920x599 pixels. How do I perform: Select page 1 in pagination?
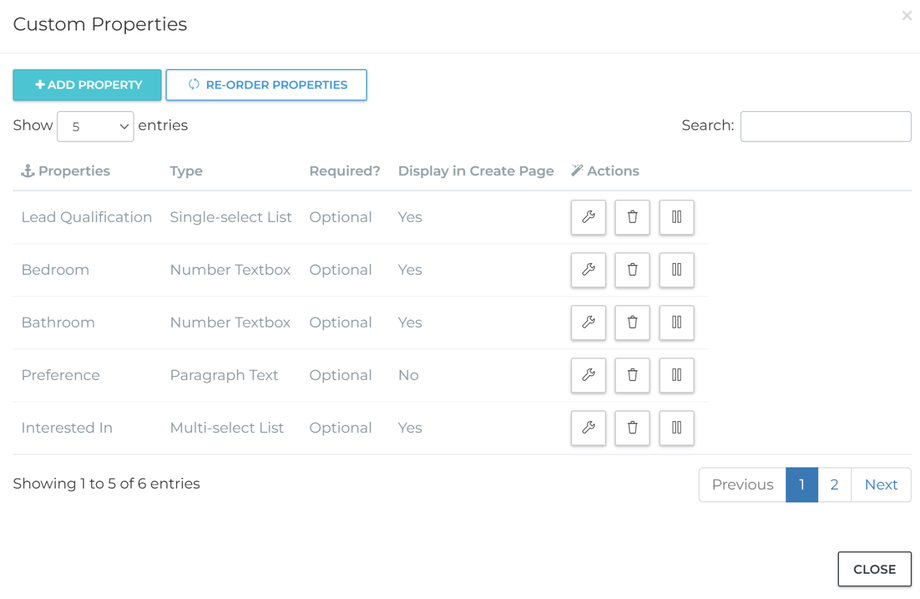(802, 484)
